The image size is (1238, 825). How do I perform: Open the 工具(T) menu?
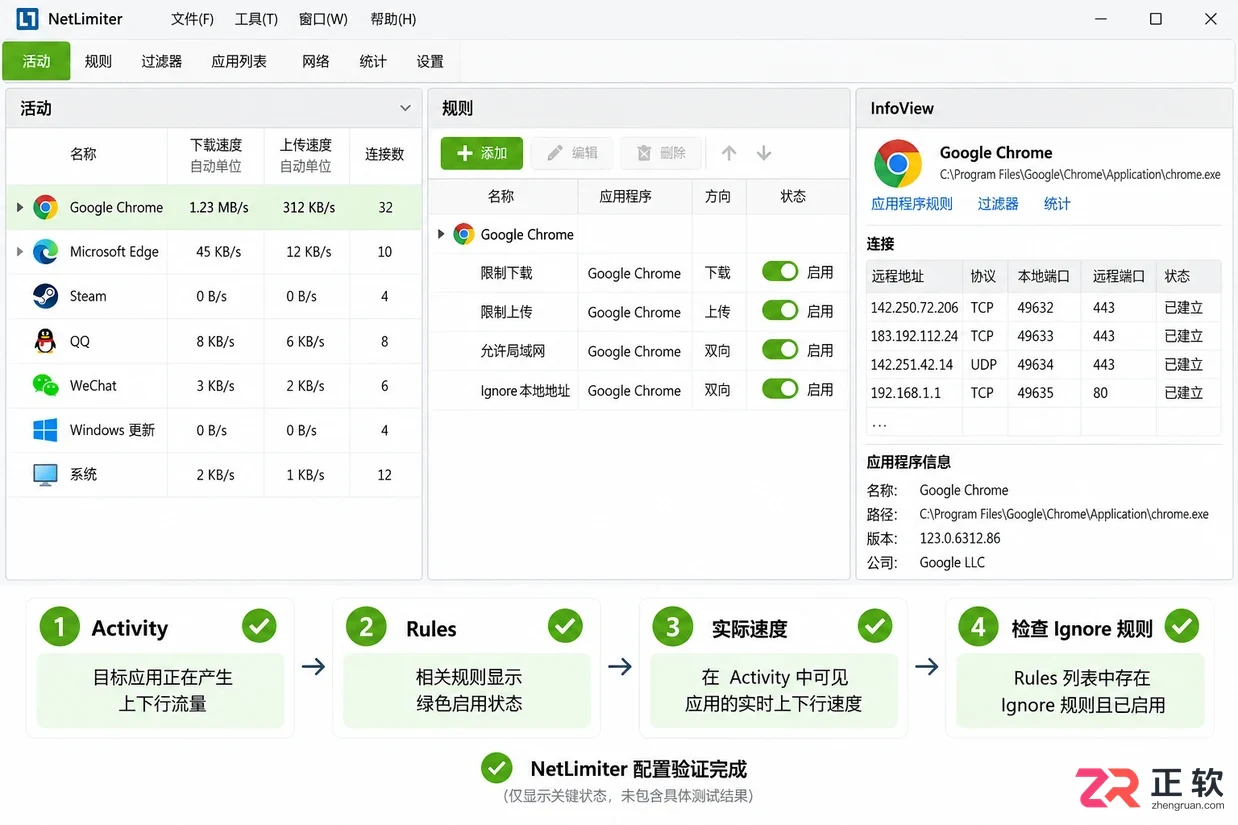pyautogui.click(x=256, y=19)
